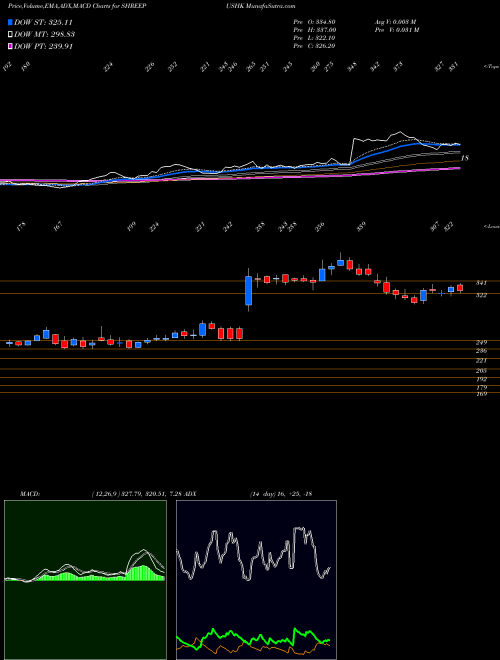This screenshot has width=500, height=660.
Task: Click the blue DOW ST legend swatch
Action: [x=10, y=22]
